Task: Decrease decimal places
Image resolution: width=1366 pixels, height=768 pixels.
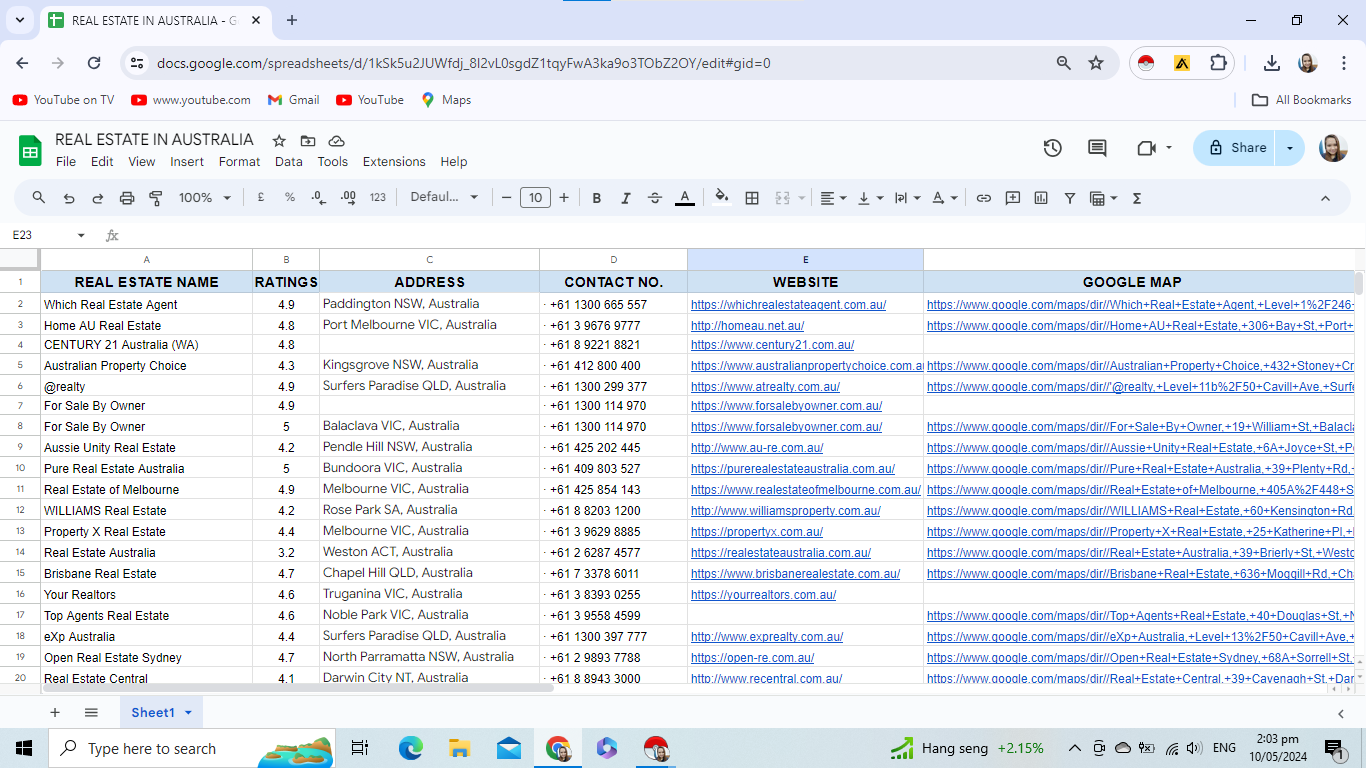Action: coord(319,198)
